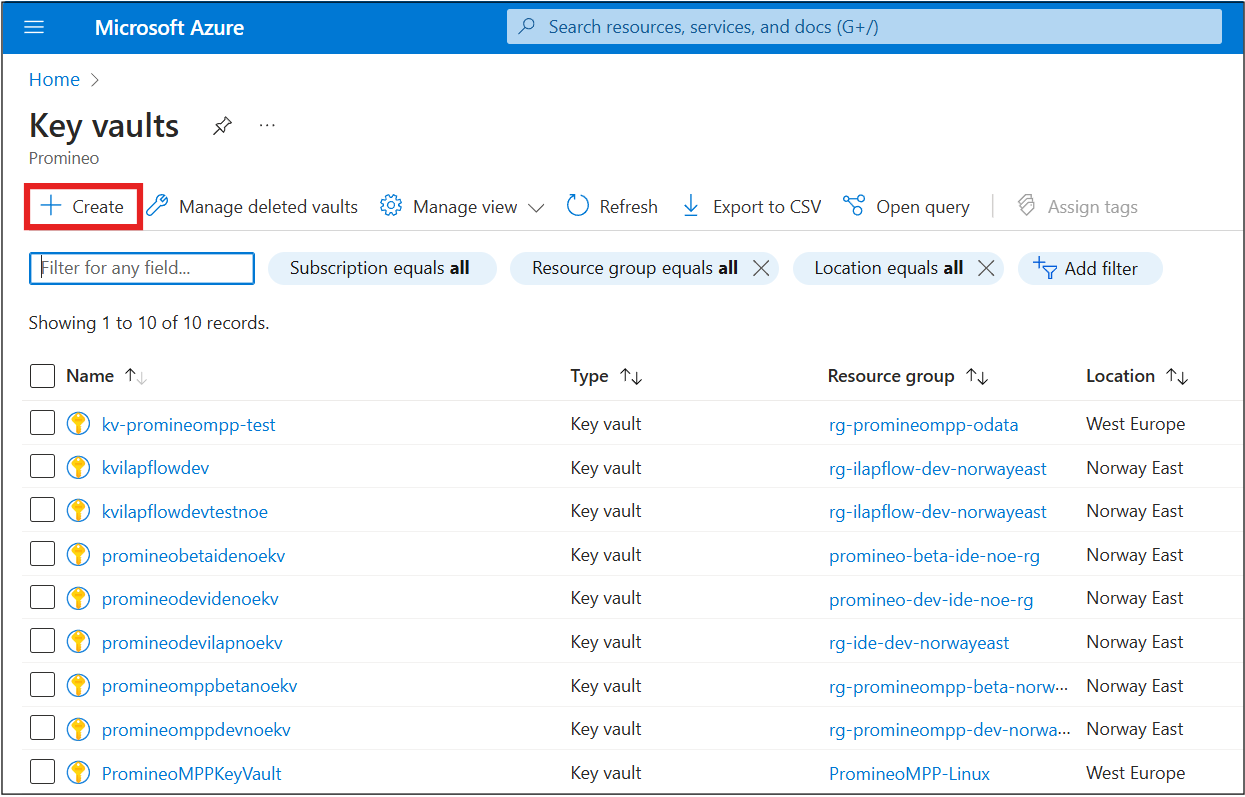Image resolution: width=1245 pixels, height=797 pixels.
Task: Focus the Filter for any field box
Action: coord(142,268)
